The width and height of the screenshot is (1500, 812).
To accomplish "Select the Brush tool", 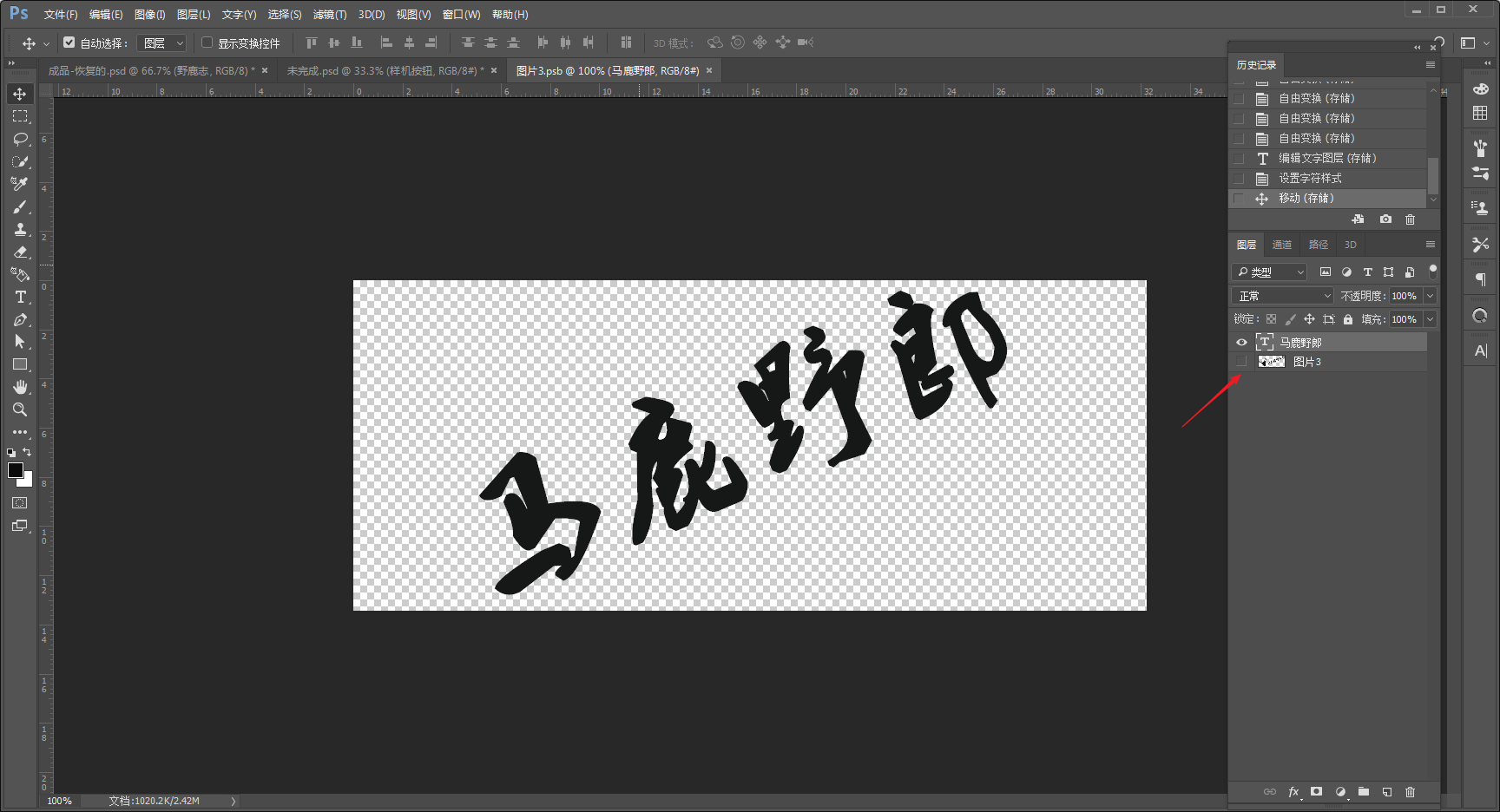I will point(20,206).
